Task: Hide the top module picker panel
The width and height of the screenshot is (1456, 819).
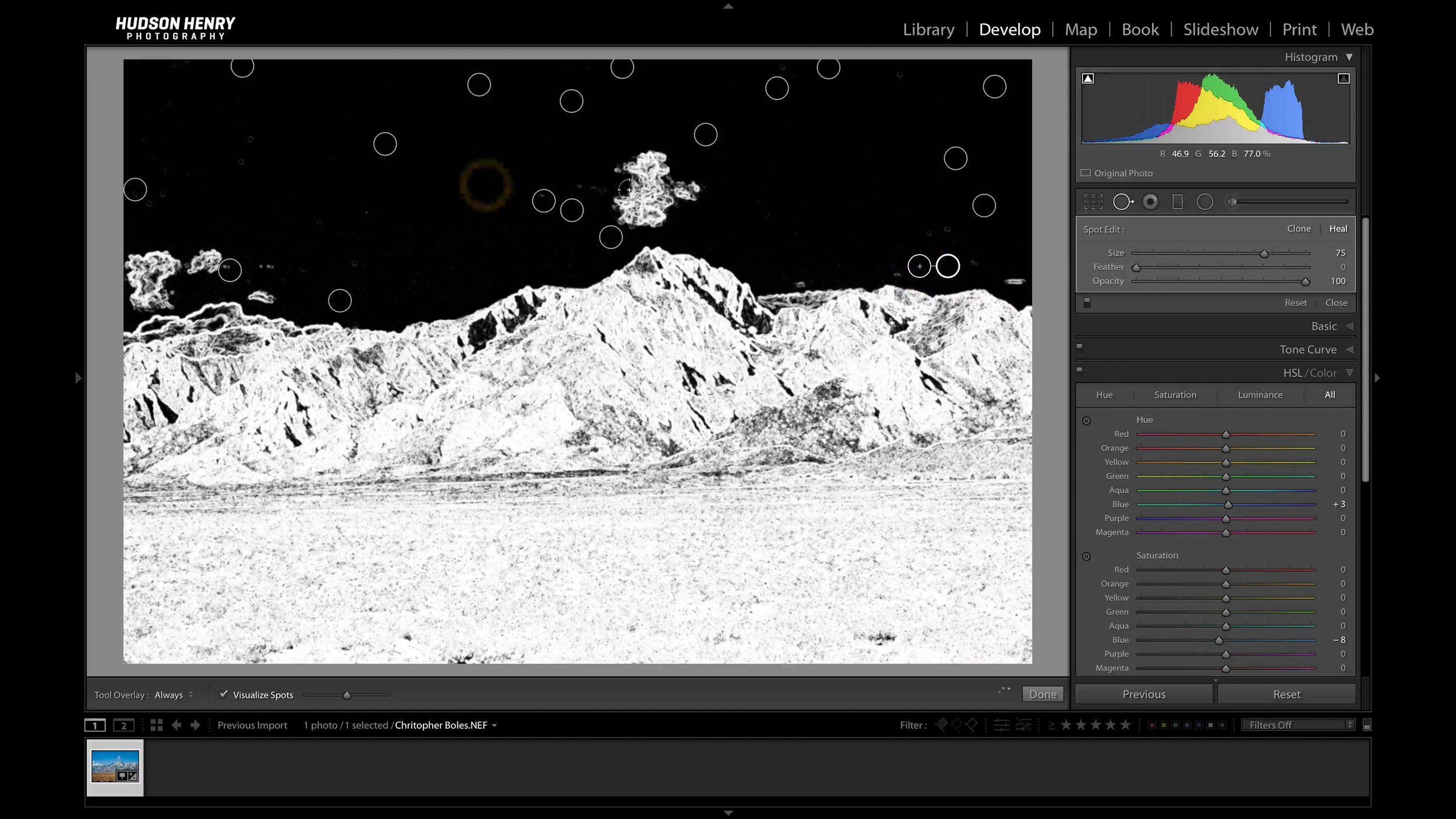Action: coord(728,6)
